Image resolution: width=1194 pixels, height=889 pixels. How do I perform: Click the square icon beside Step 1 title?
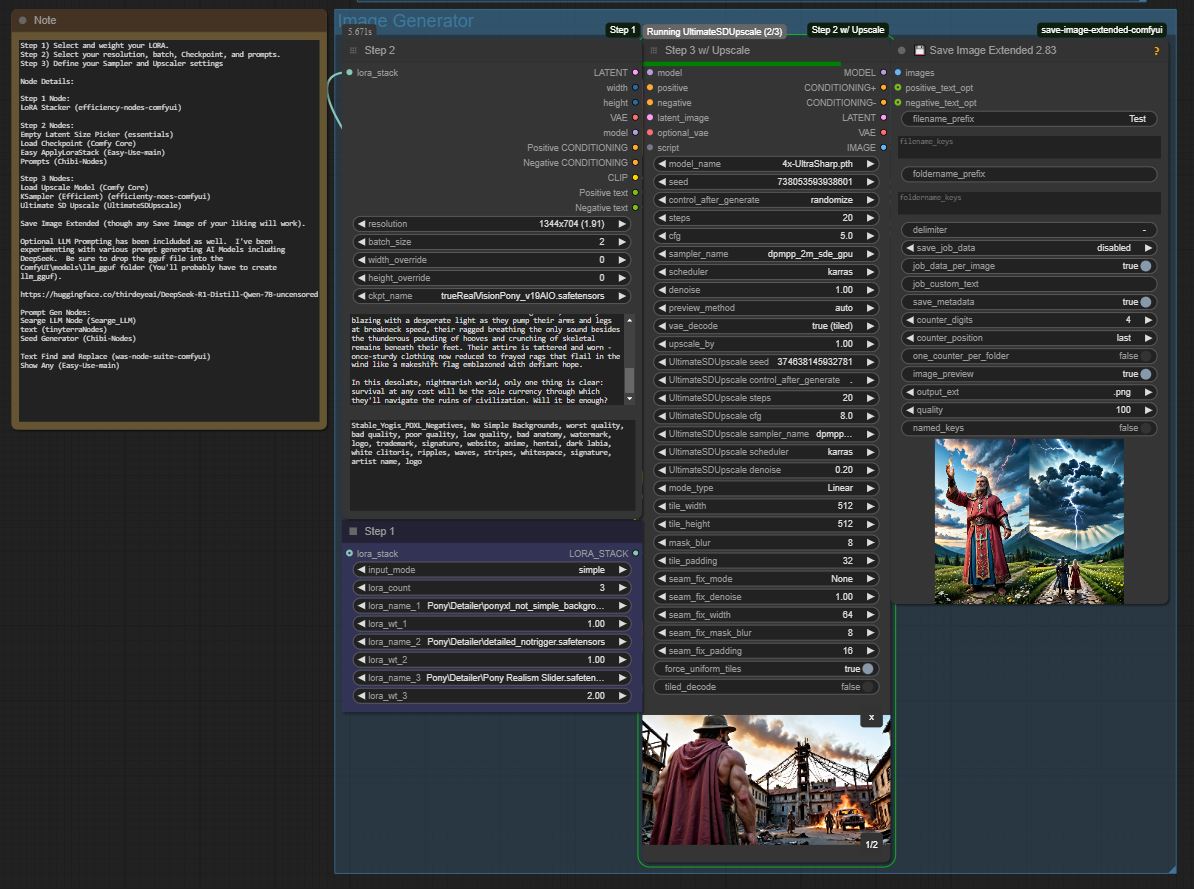(353, 531)
